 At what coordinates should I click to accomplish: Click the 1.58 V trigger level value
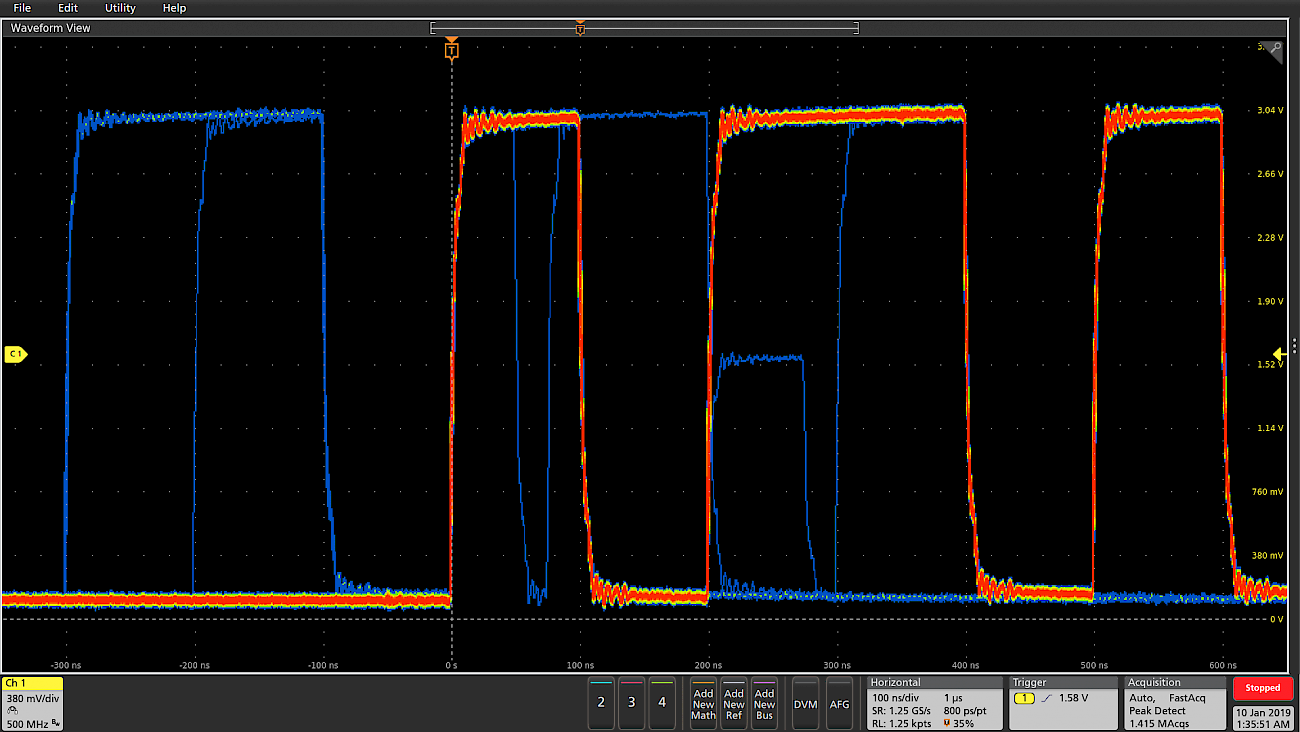click(1072, 697)
